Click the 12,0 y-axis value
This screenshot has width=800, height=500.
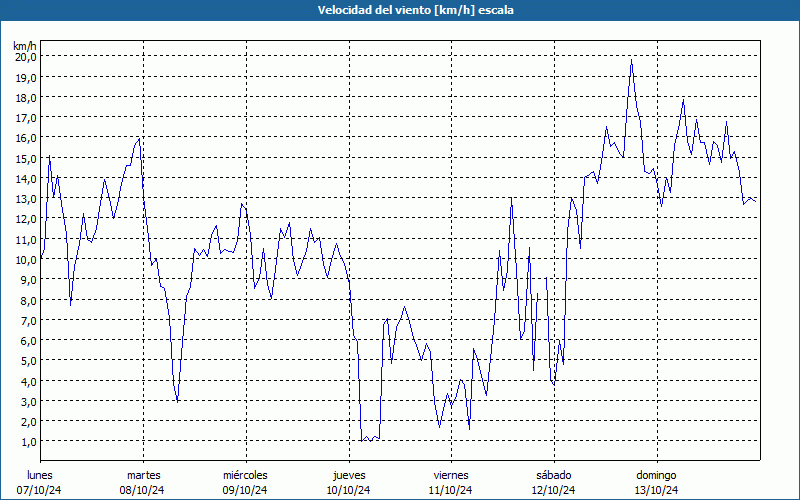coord(26,218)
